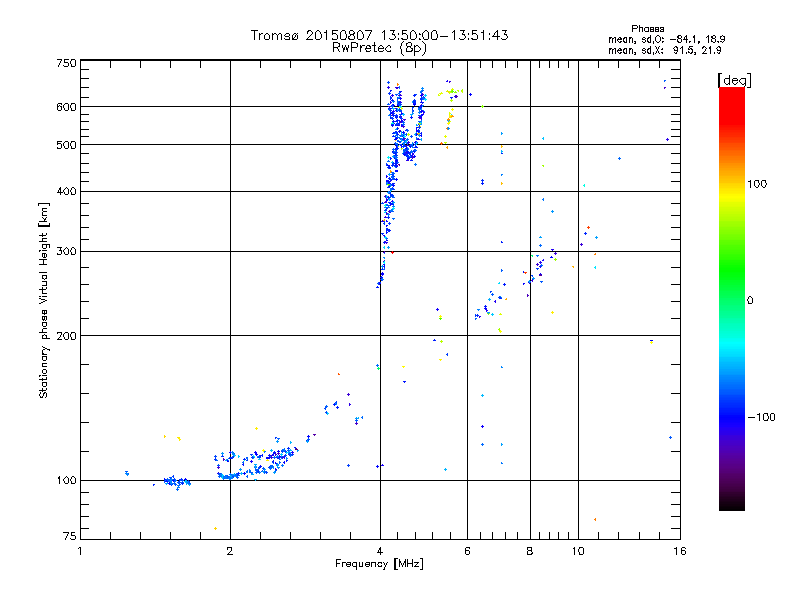Click the plot title "Tromsø 20150807 13:50:00-13:51:43"
This screenshot has width=800, height=600.
click(x=379, y=35)
